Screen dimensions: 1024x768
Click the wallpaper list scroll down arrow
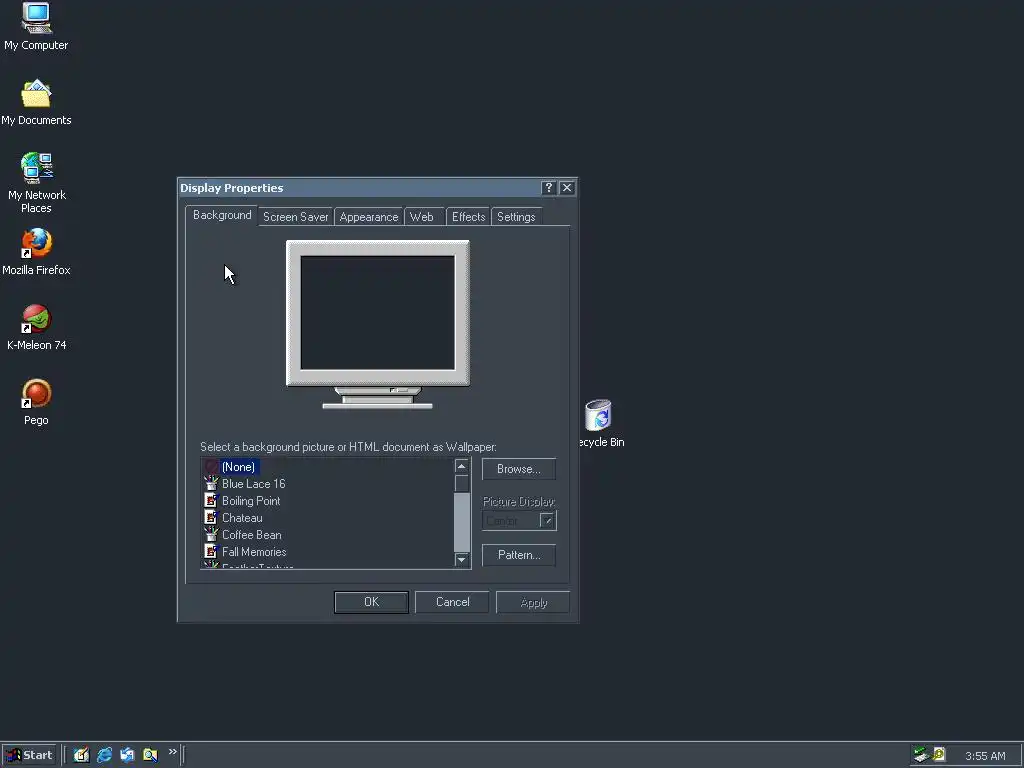[x=462, y=560]
